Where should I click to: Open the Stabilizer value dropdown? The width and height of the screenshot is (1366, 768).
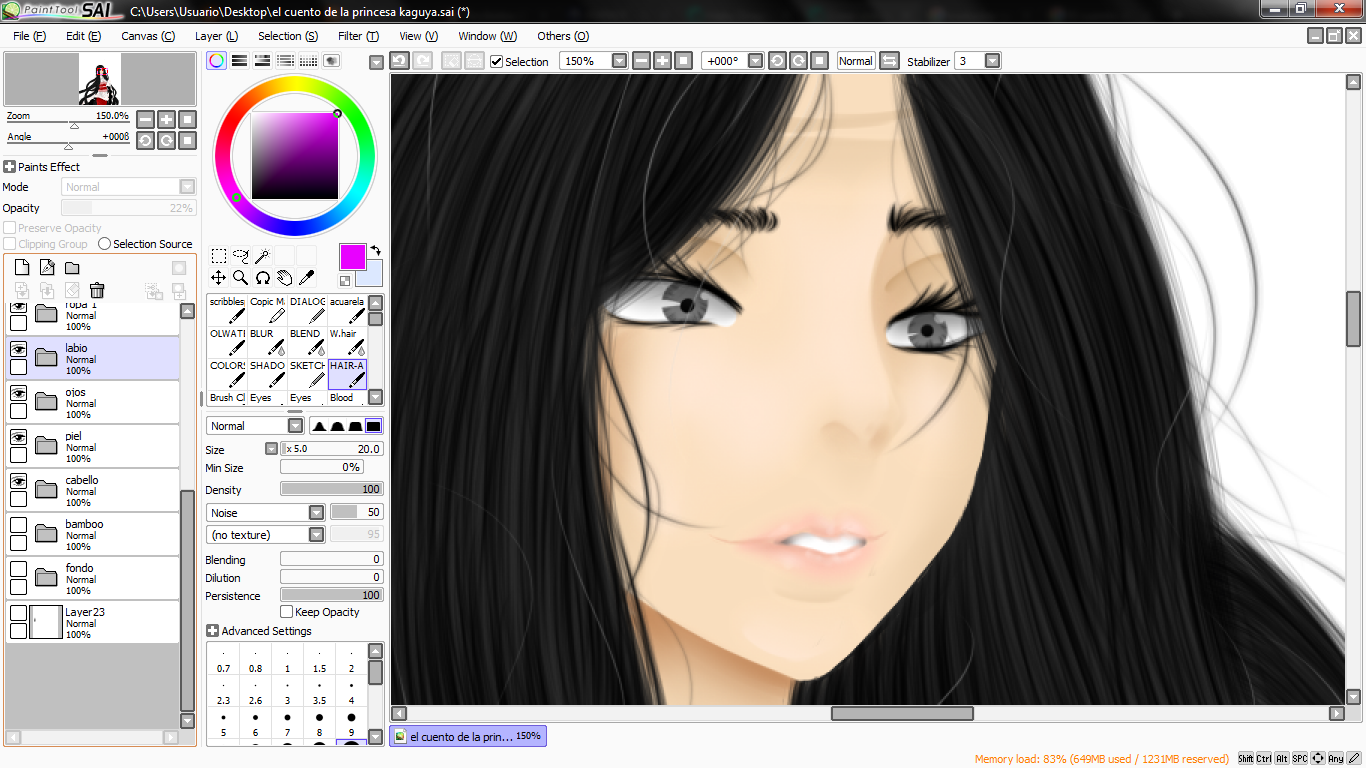[x=992, y=61]
